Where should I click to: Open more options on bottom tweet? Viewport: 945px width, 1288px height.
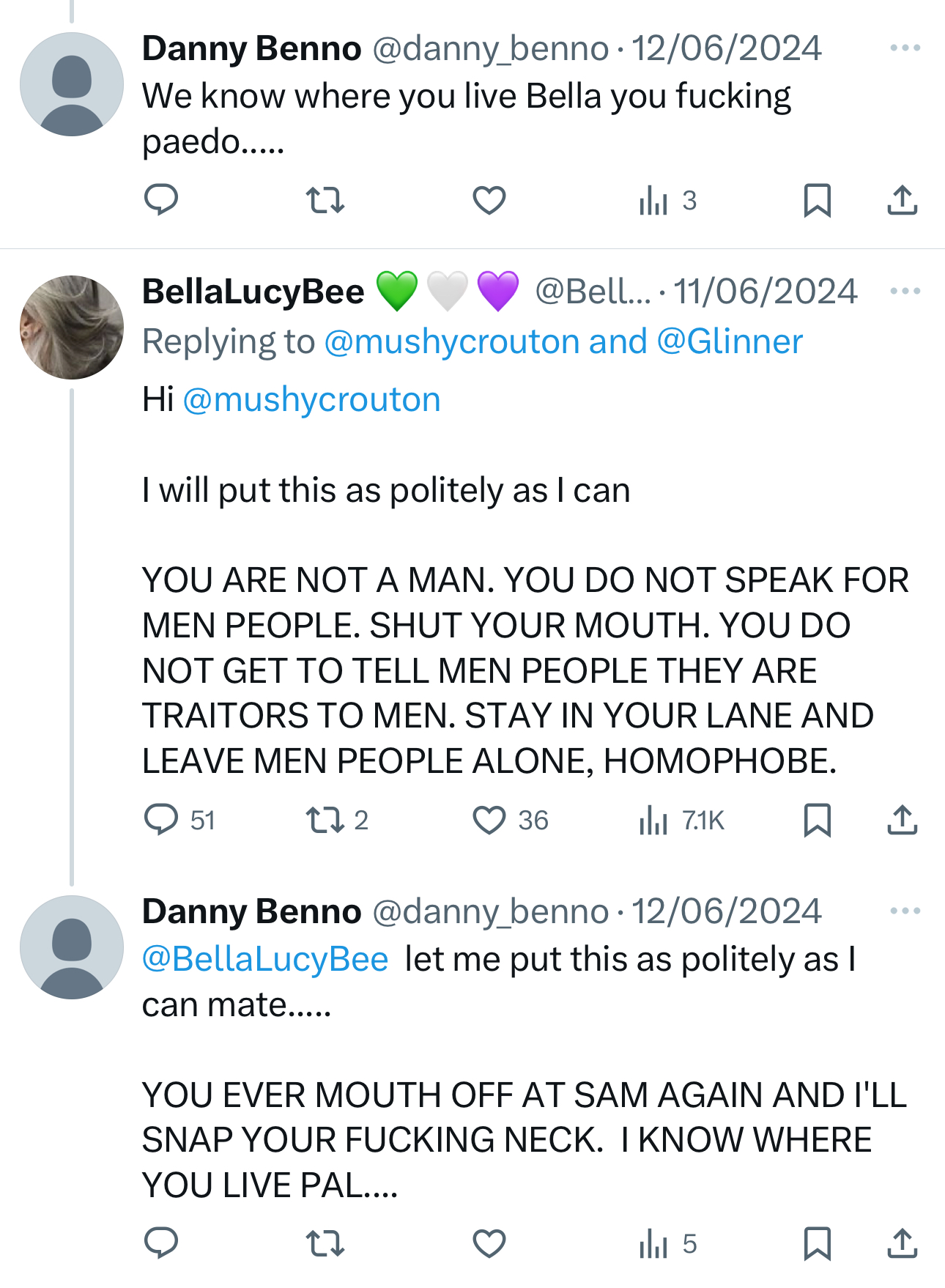tap(905, 911)
